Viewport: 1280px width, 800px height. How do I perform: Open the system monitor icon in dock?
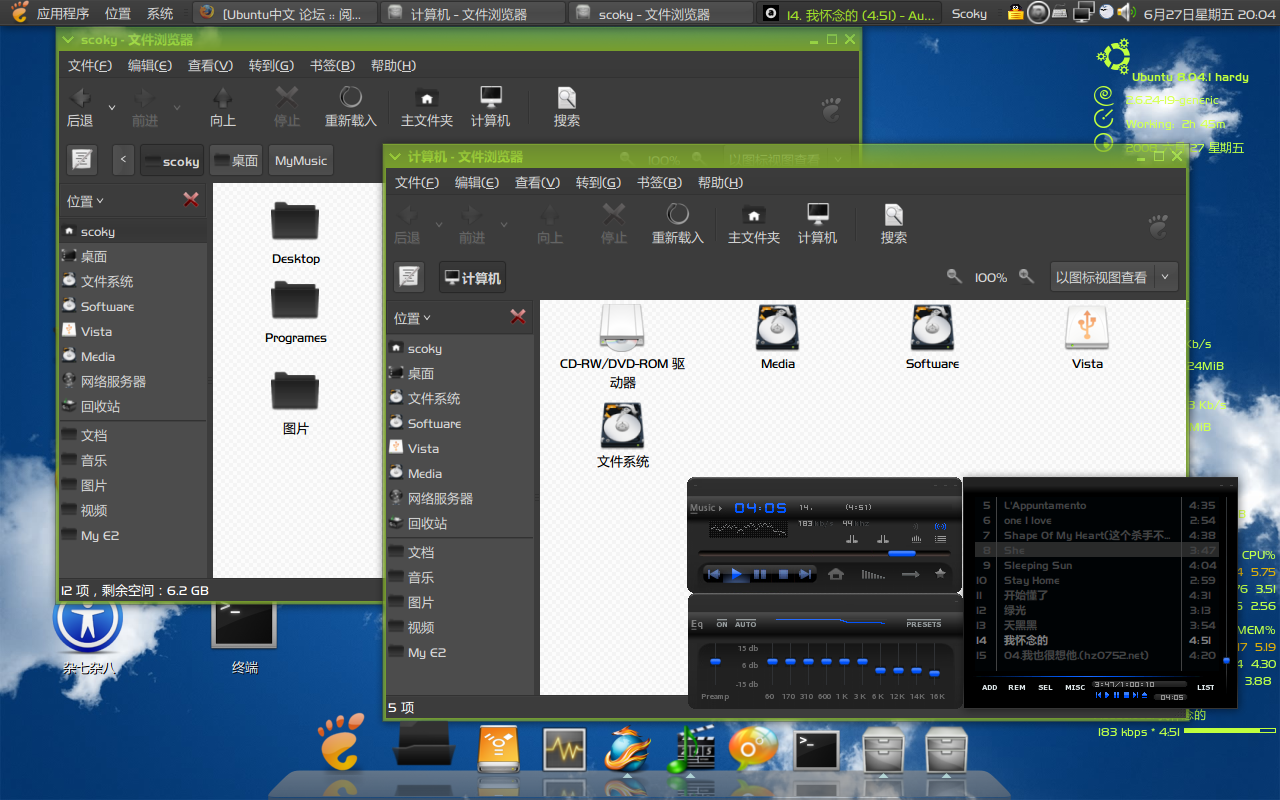(x=565, y=749)
